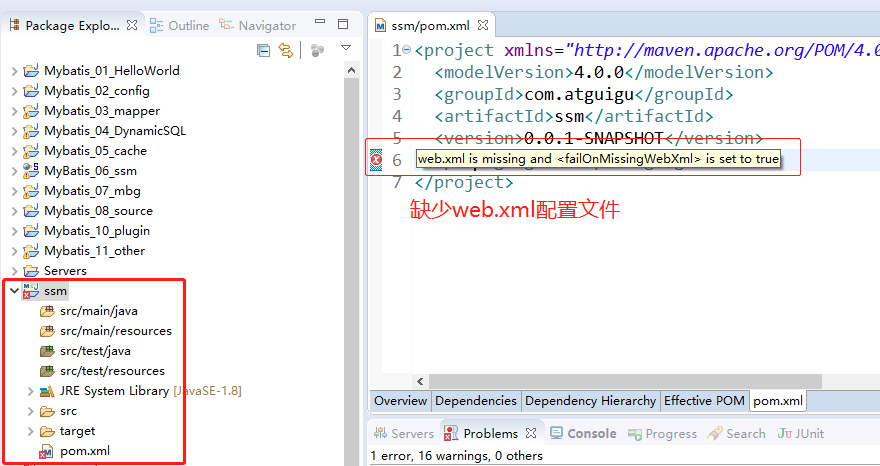Toggle Link with Editor icon
880x466 pixels.
point(286,51)
